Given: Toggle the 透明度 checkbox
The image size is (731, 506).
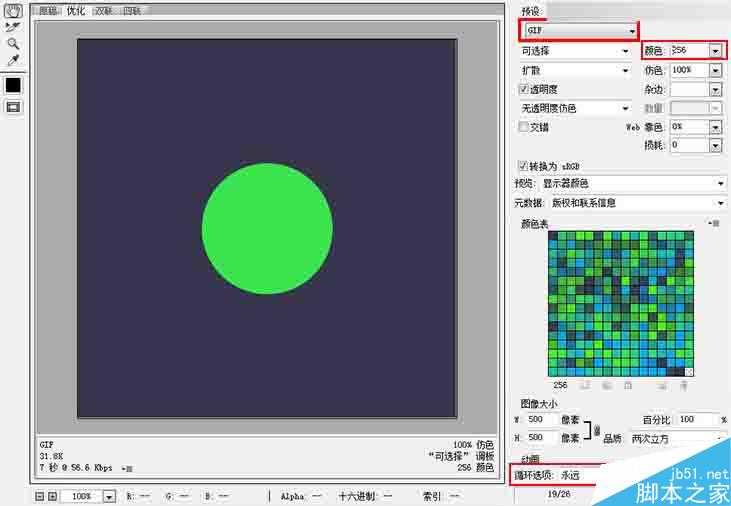Looking at the screenshot, I should 524,89.
